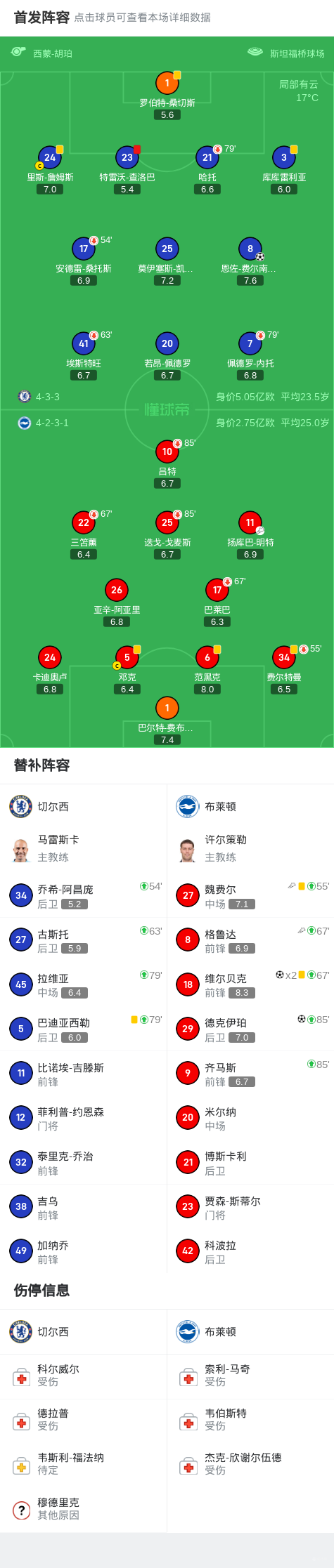The image size is (334, 1568).
Task: Tap Brighton captain number 5 邓克
Action: click(x=127, y=657)
